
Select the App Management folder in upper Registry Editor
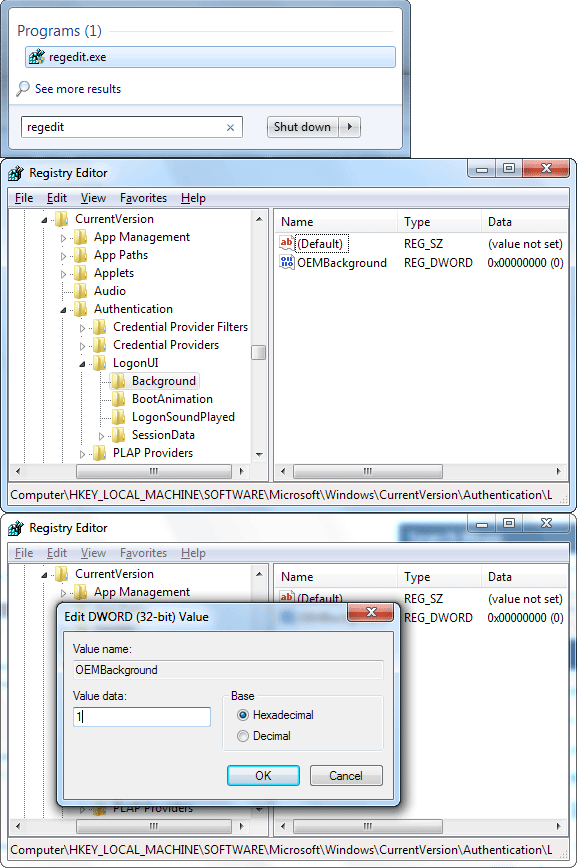pos(141,237)
